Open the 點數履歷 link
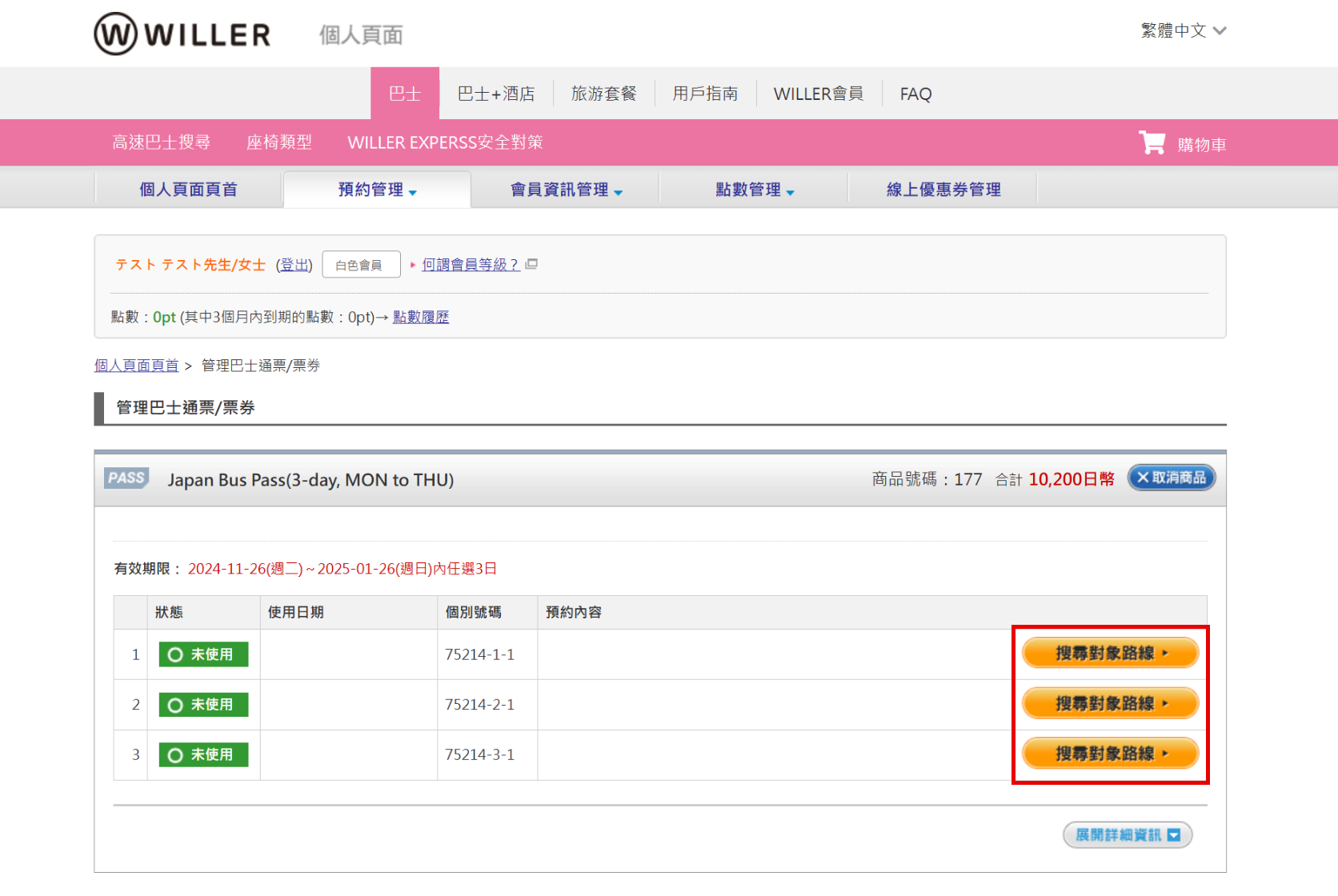The width and height of the screenshot is (1338, 896). (421, 317)
